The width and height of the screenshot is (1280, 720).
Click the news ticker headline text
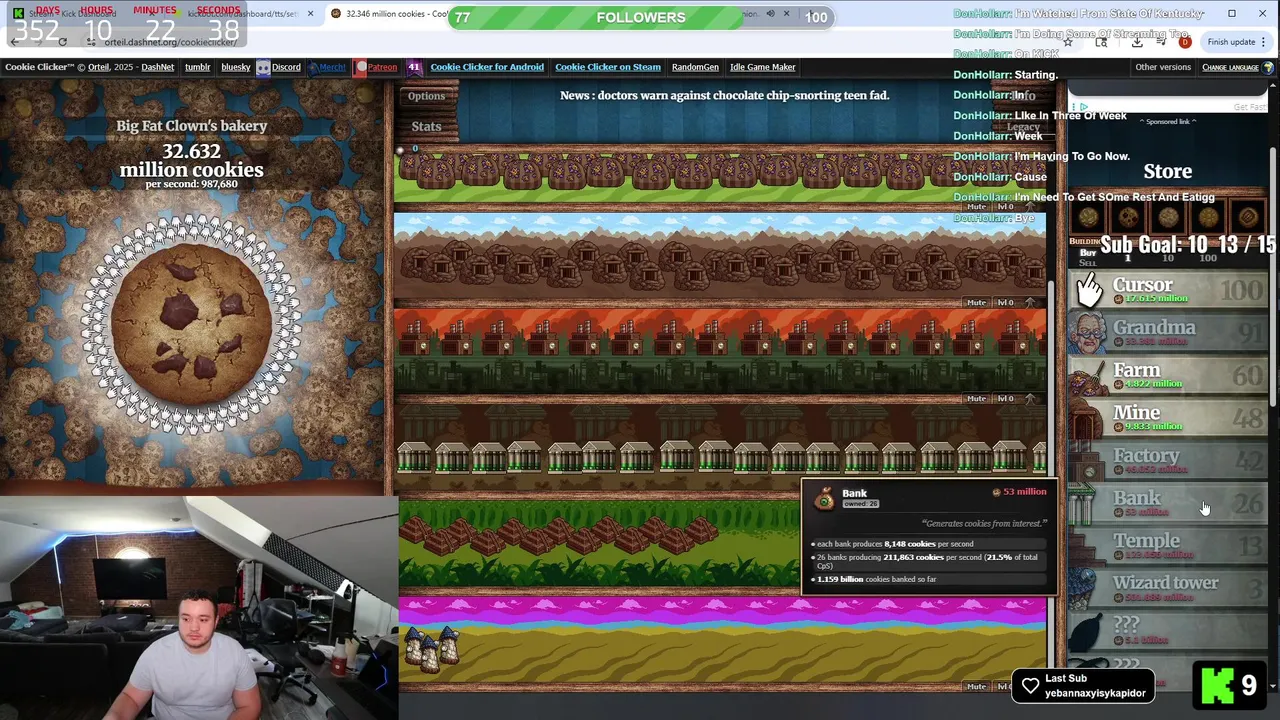725,95
